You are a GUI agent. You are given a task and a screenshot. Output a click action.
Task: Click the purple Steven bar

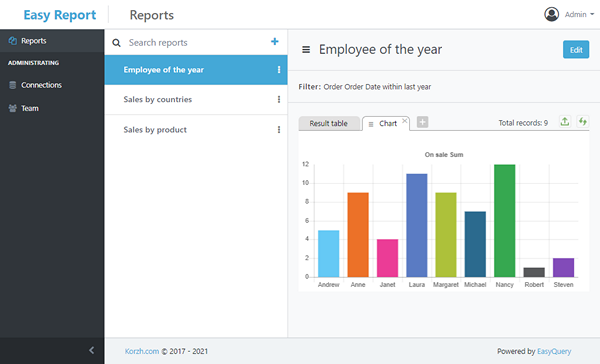[x=563, y=268]
